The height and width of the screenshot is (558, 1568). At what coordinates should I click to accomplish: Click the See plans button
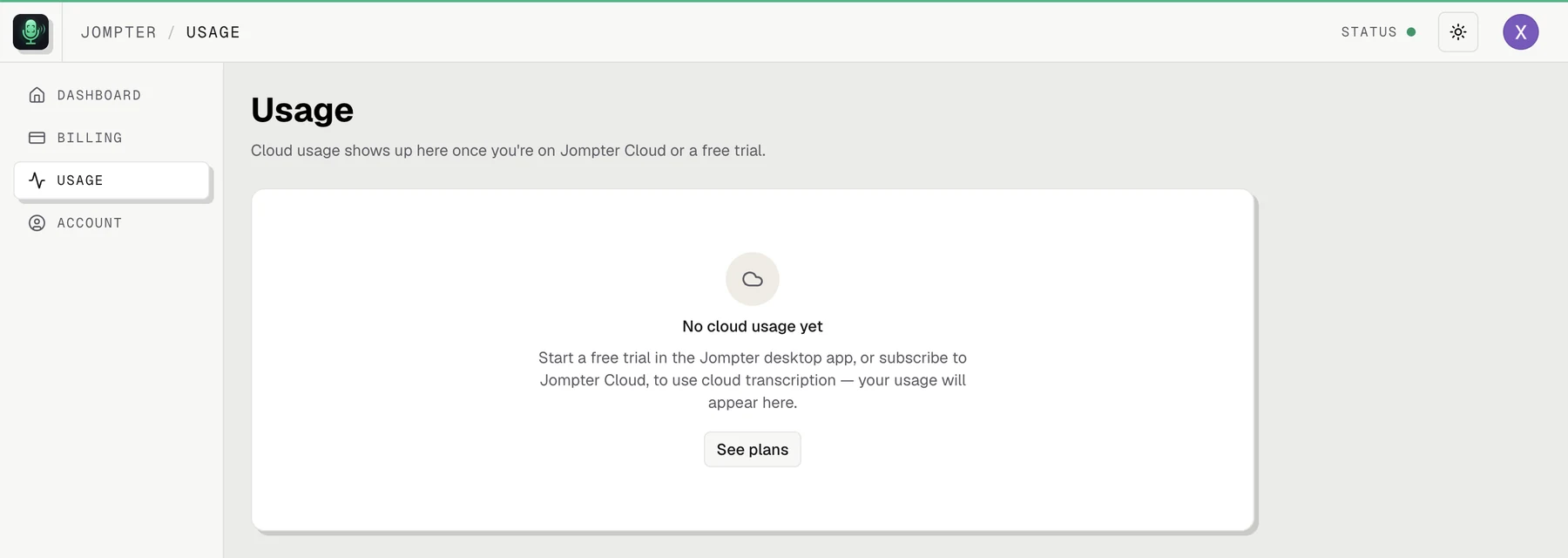click(x=753, y=450)
